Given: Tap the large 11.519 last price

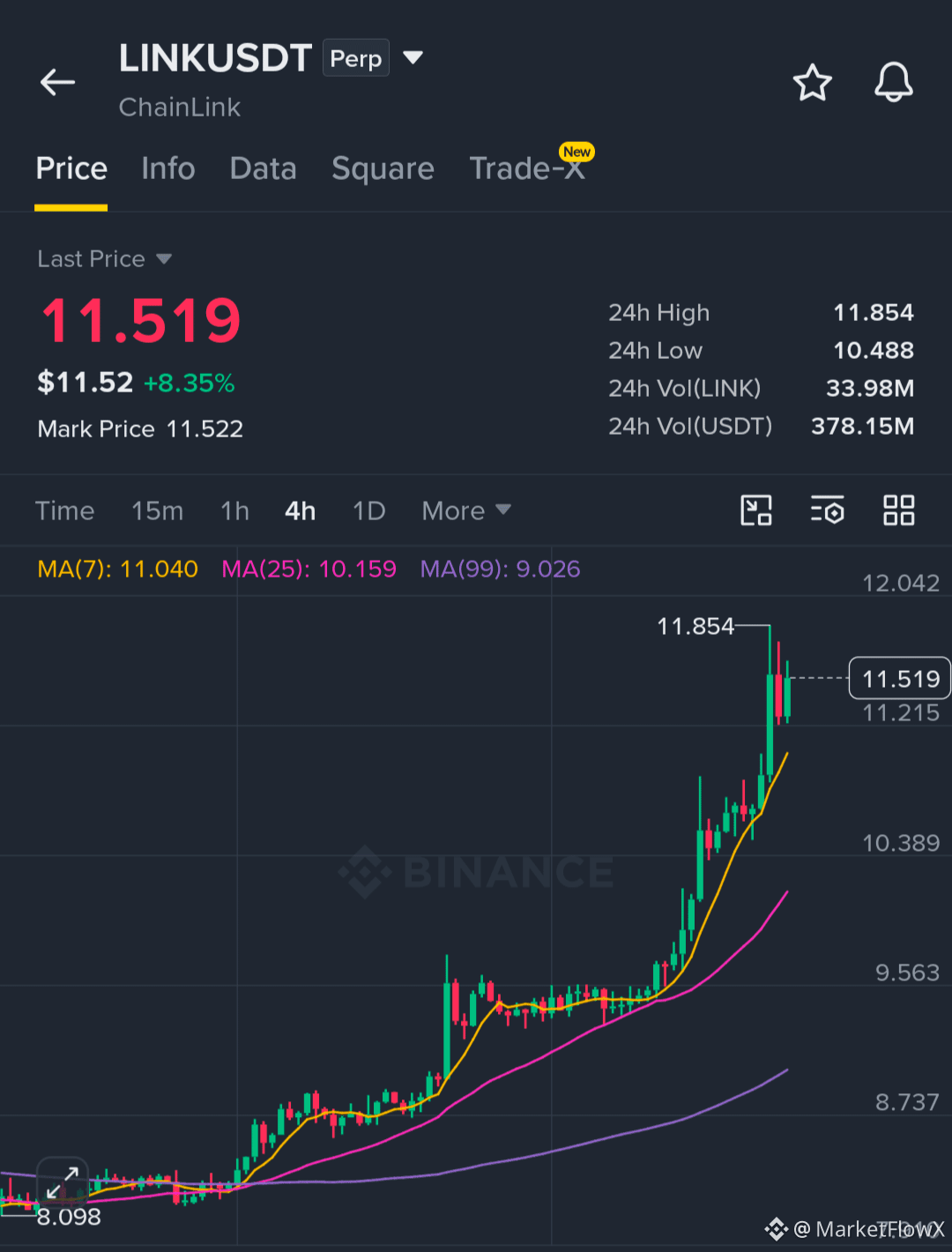Looking at the screenshot, I should [141, 320].
